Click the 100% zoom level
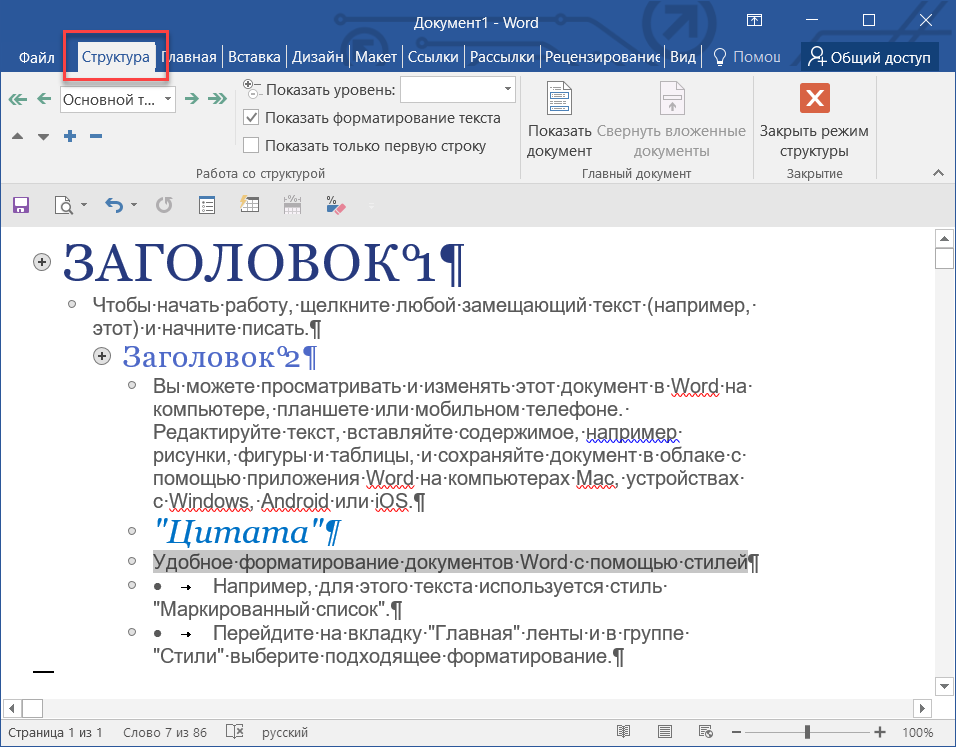Image resolution: width=956 pixels, height=747 pixels. (918, 732)
